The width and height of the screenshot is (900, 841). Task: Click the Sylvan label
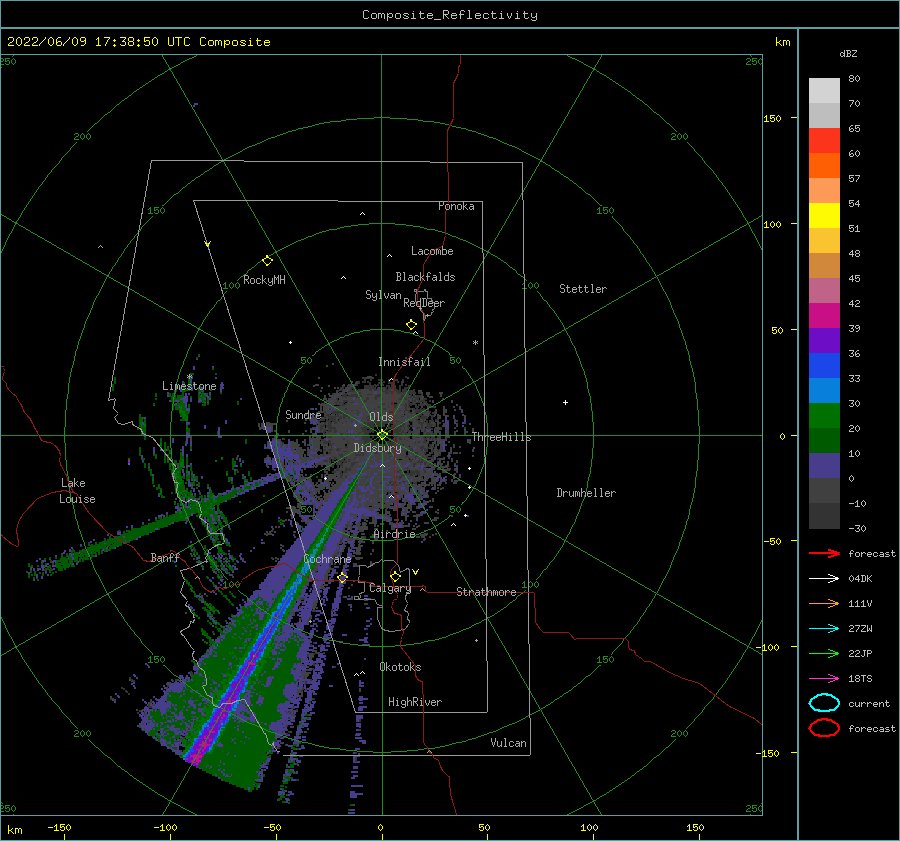pos(383,295)
